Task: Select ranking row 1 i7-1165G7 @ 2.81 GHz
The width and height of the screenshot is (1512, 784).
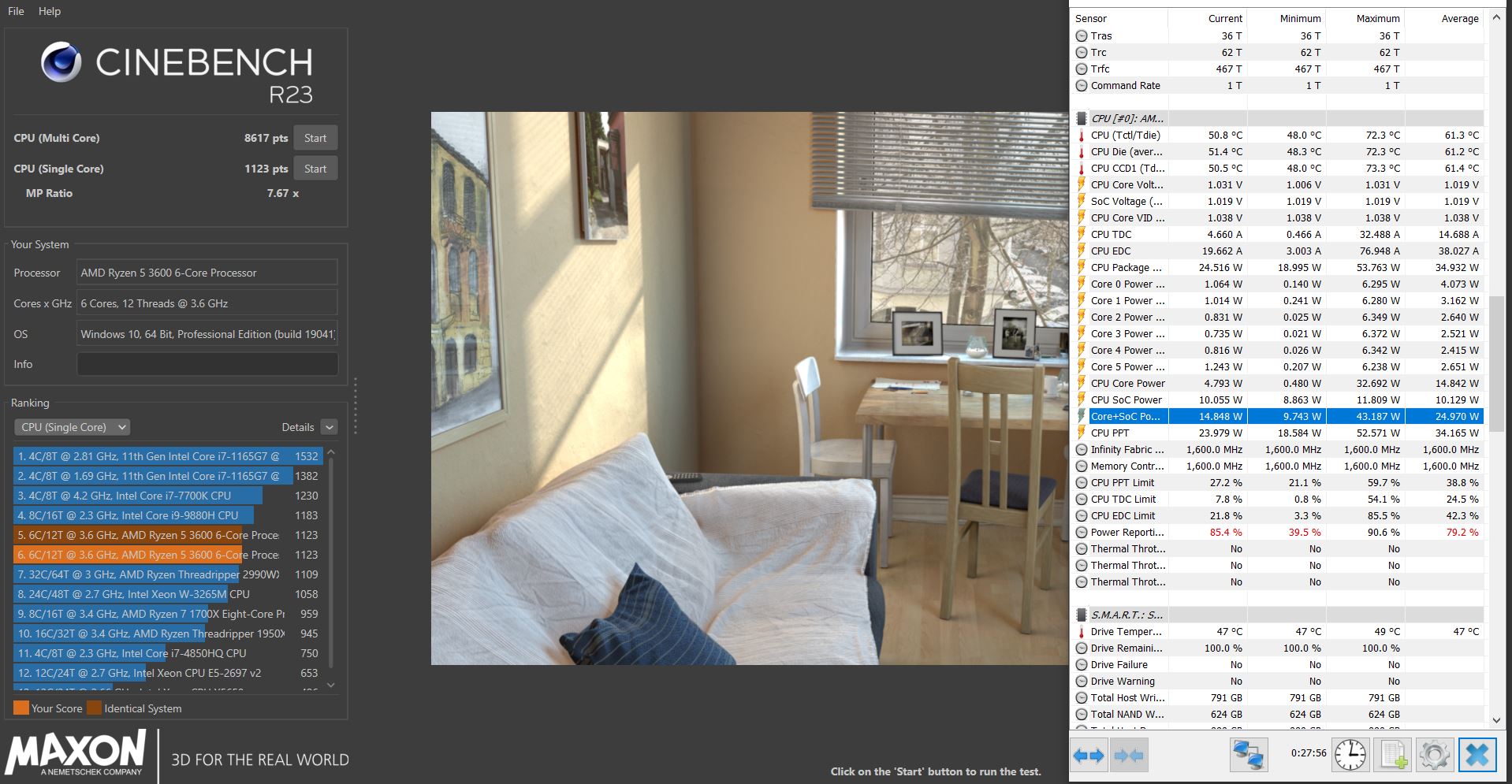Action: (167, 456)
